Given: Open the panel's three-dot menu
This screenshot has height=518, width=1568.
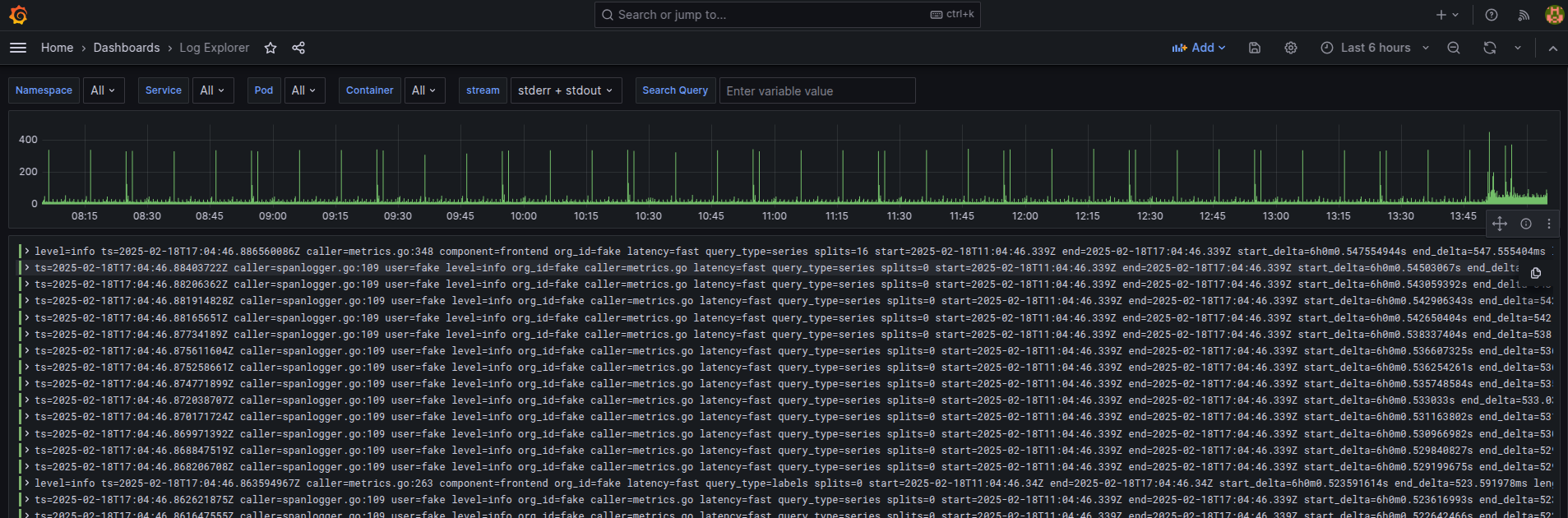Looking at the screenshot, I should (x=1549, y=224).
